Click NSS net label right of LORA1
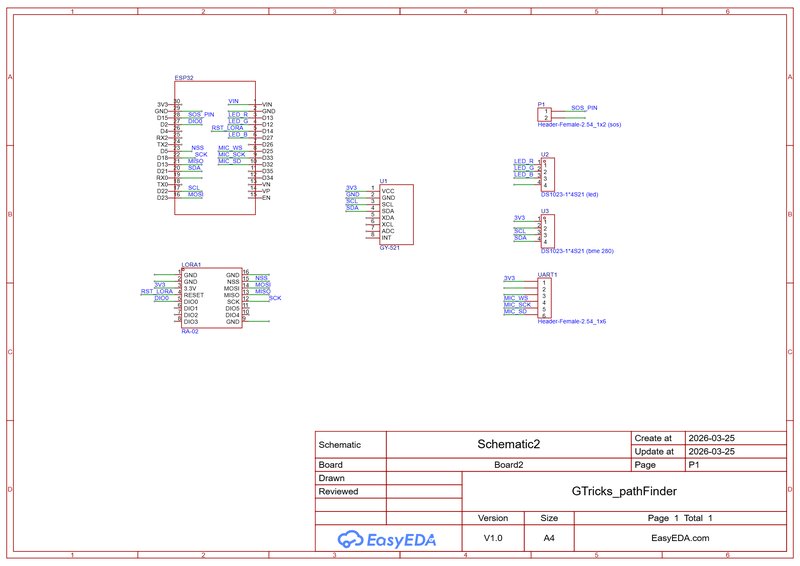 pyautogui.click(x=261, y=278)
